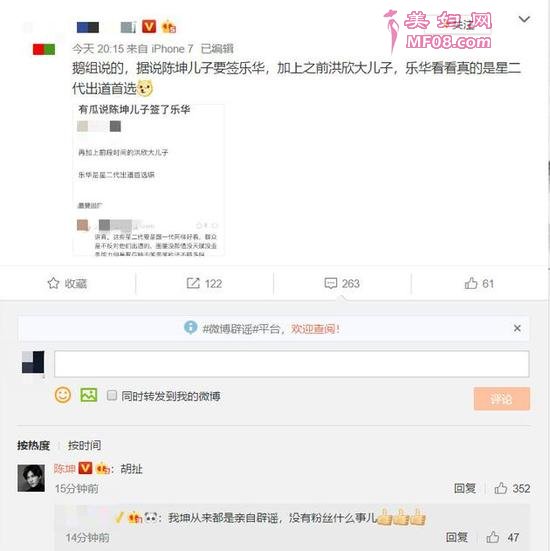This screenshot has height=551, width=550.
Task: Like the reply with 47 likes
Action: [493, 537]
